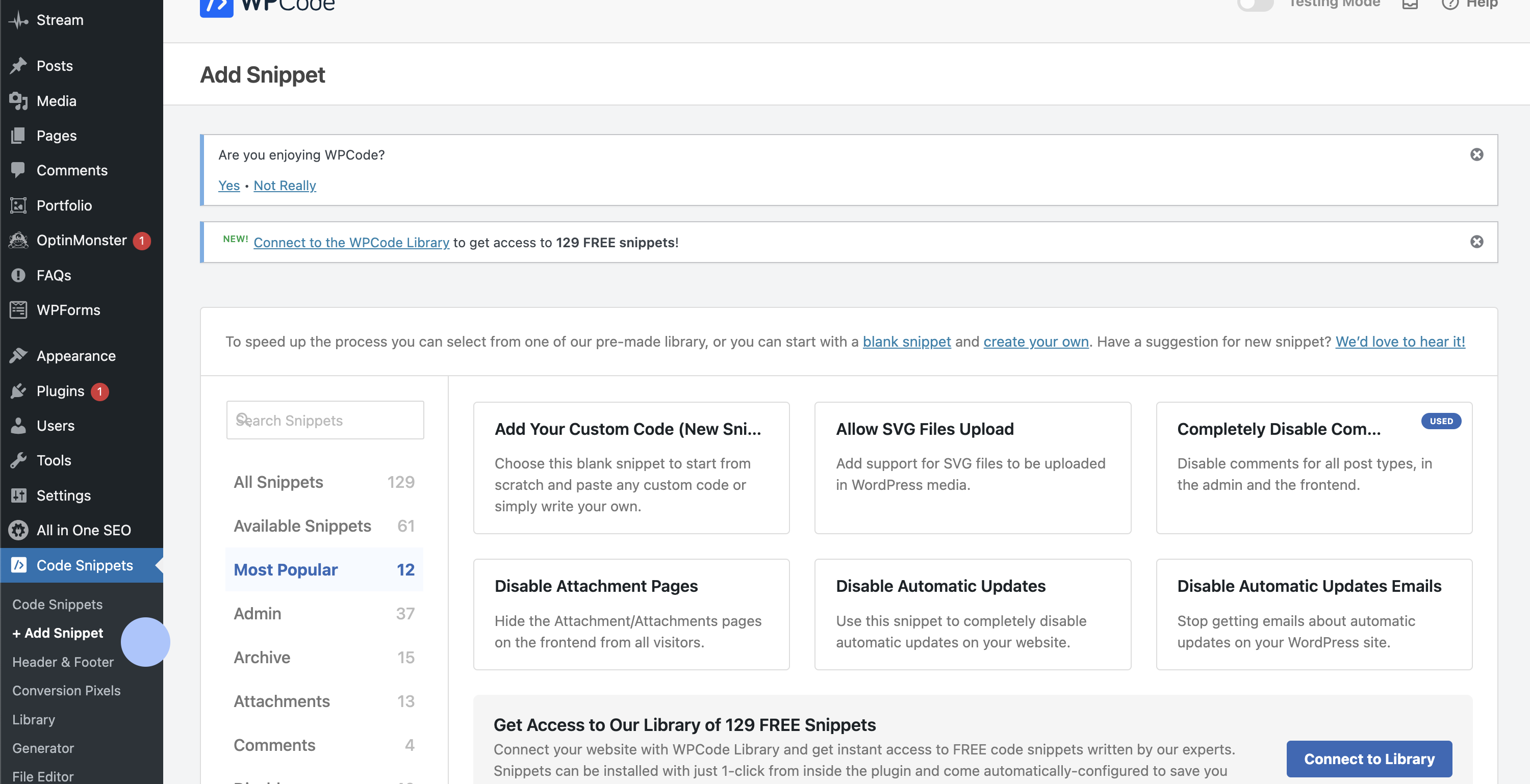
Task: Click the Code Snippets menu icon
Action: (18, 565)
